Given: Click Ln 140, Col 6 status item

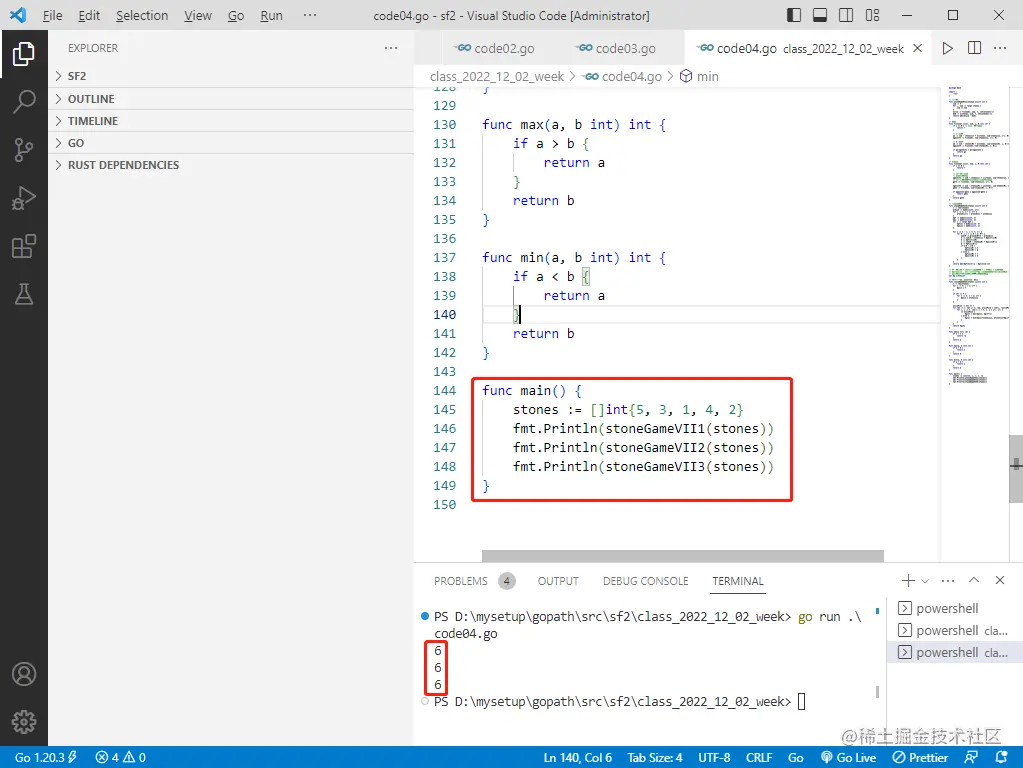Looking at the screenshot, I should coord(577,758).
